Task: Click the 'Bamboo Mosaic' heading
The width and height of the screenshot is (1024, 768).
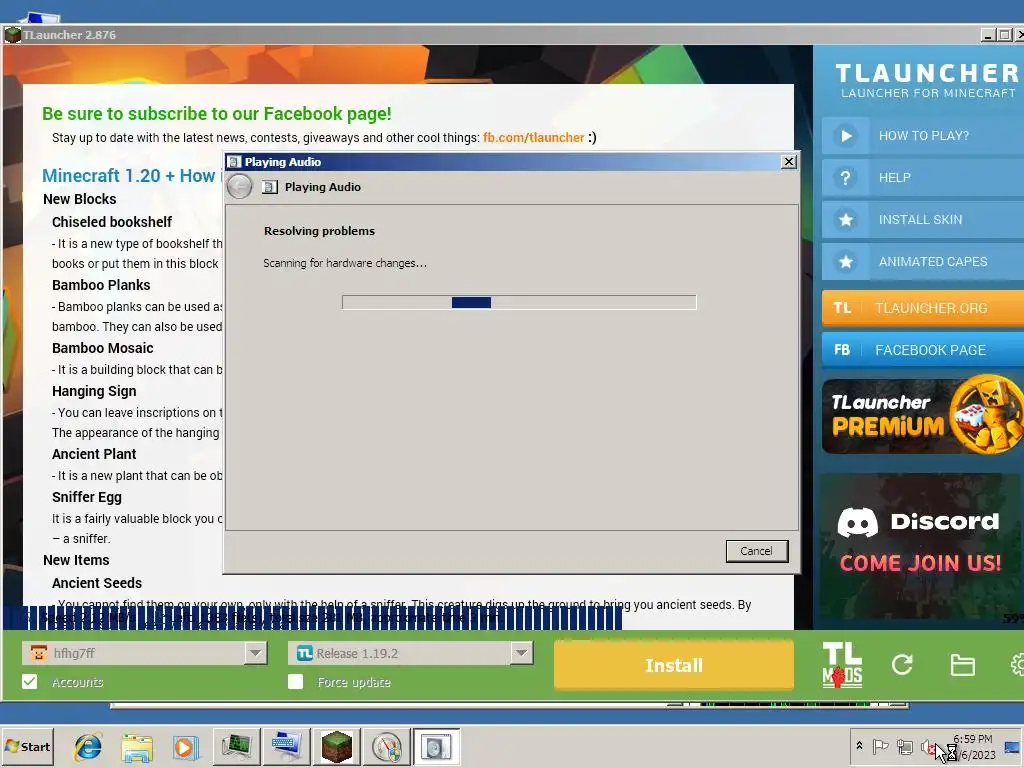Action: point(103,348)
